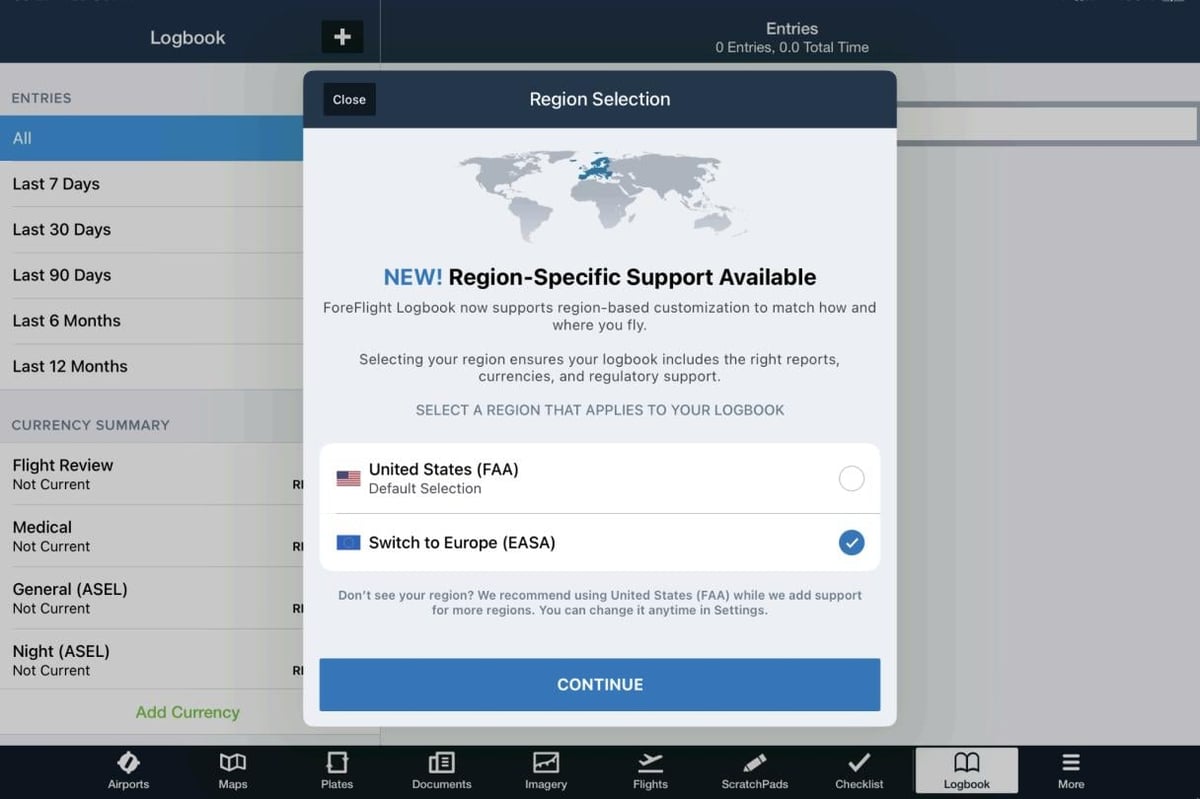Switch to the Logbook tab
Viewport: 1200px width, 799px height.
click(965, 769)
